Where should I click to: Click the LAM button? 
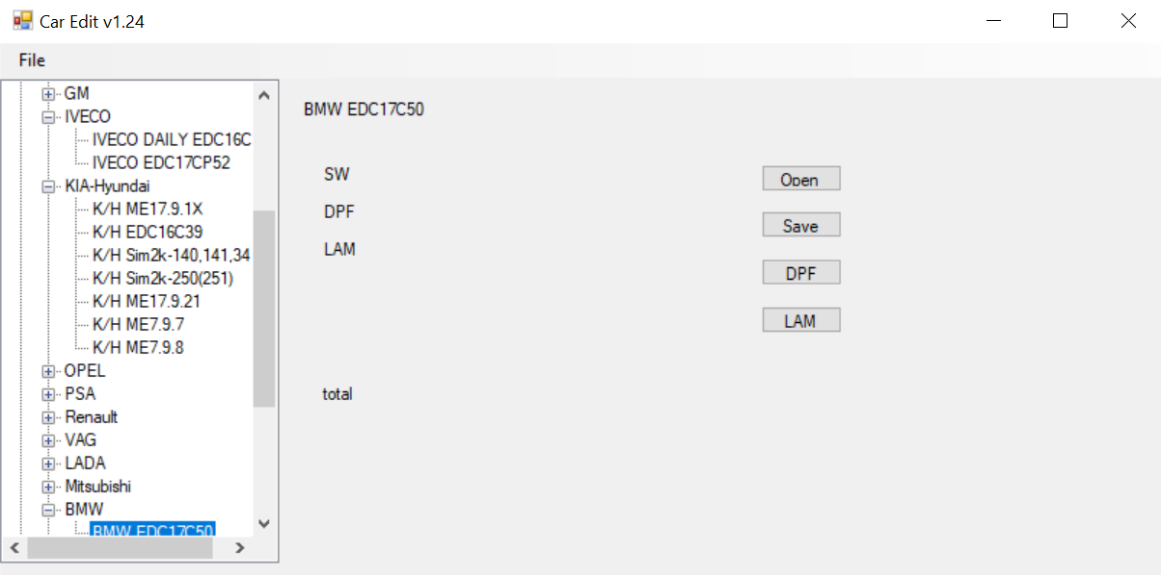(801, 320)
